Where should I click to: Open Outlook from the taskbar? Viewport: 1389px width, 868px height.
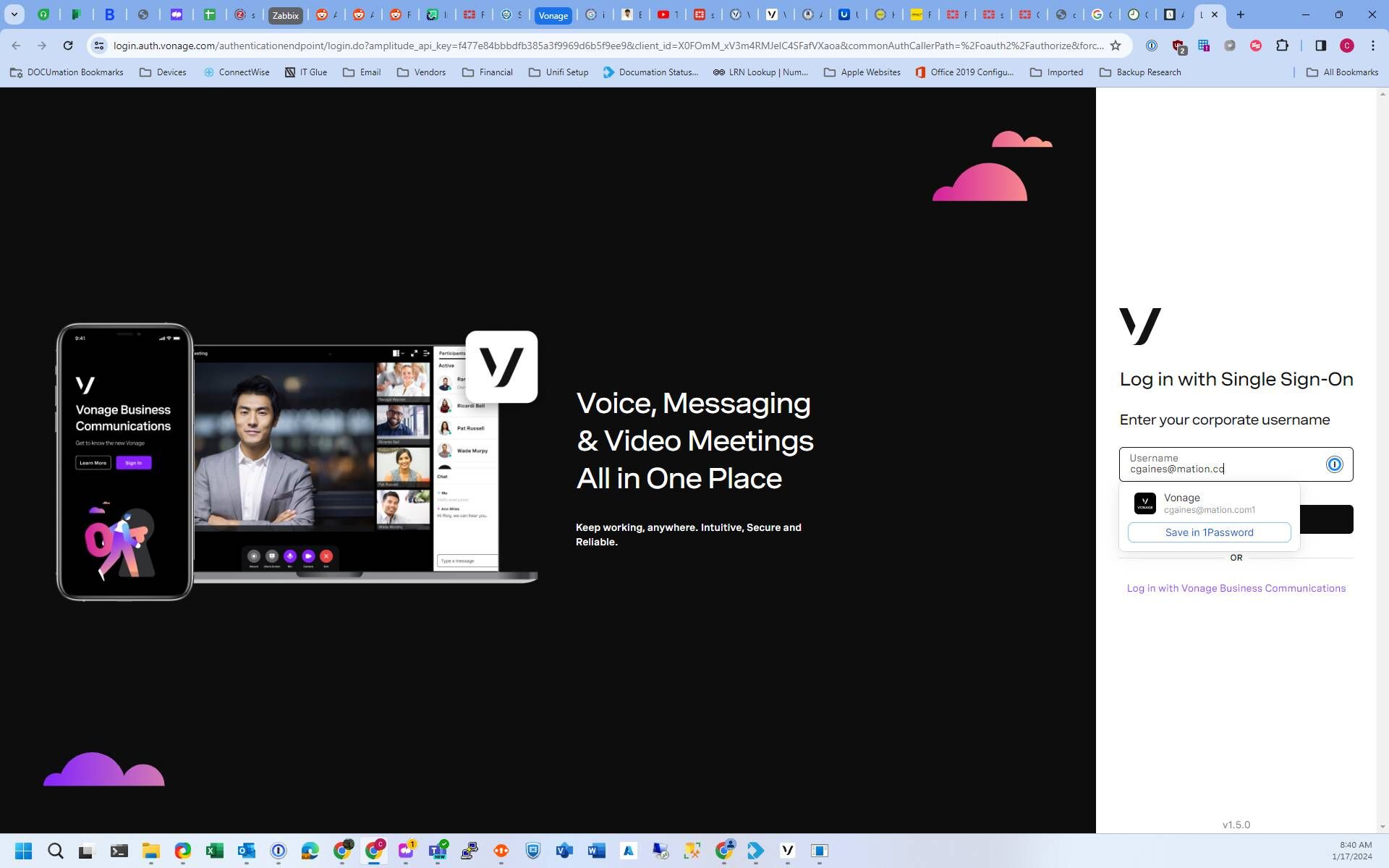(247, 851)
